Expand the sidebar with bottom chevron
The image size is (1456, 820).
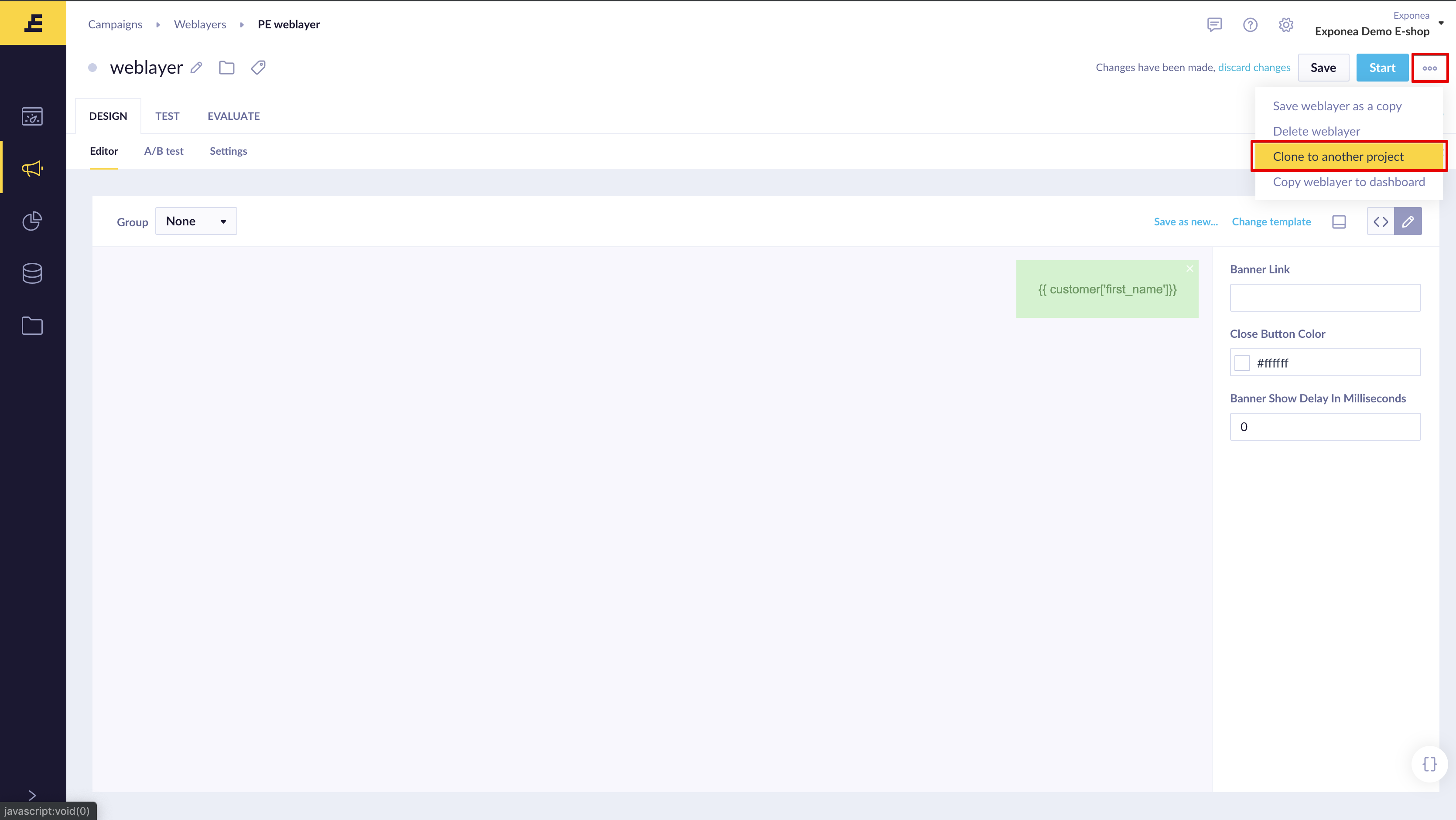32,795
